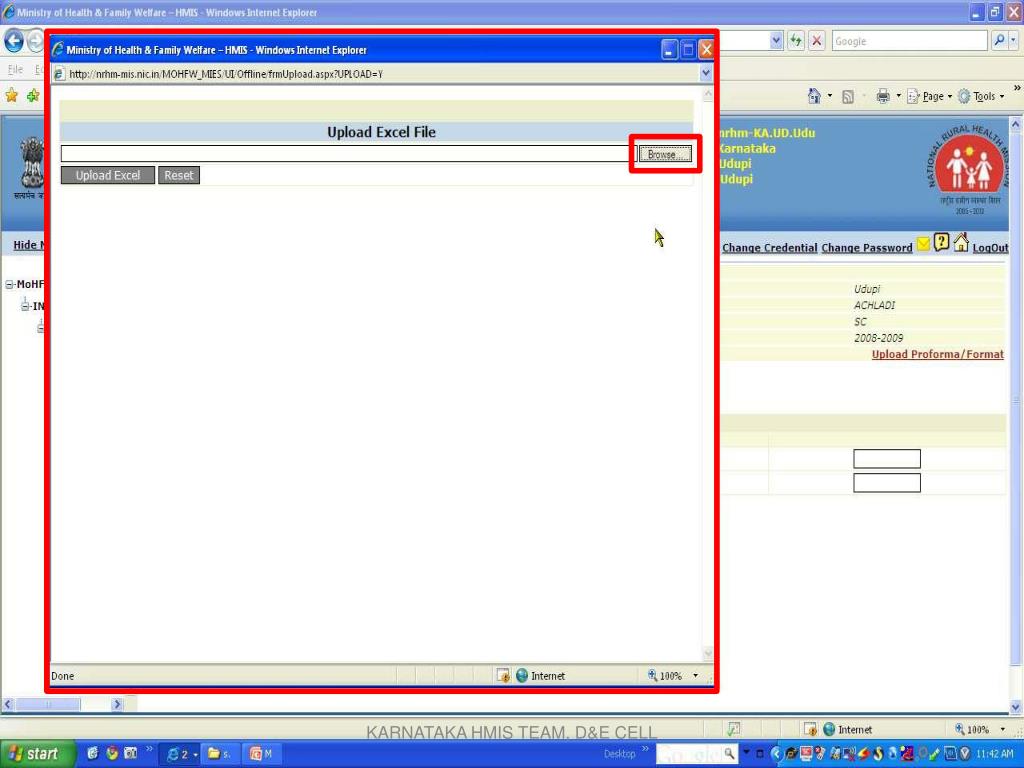Click the Google search box

tap(909, 41)
